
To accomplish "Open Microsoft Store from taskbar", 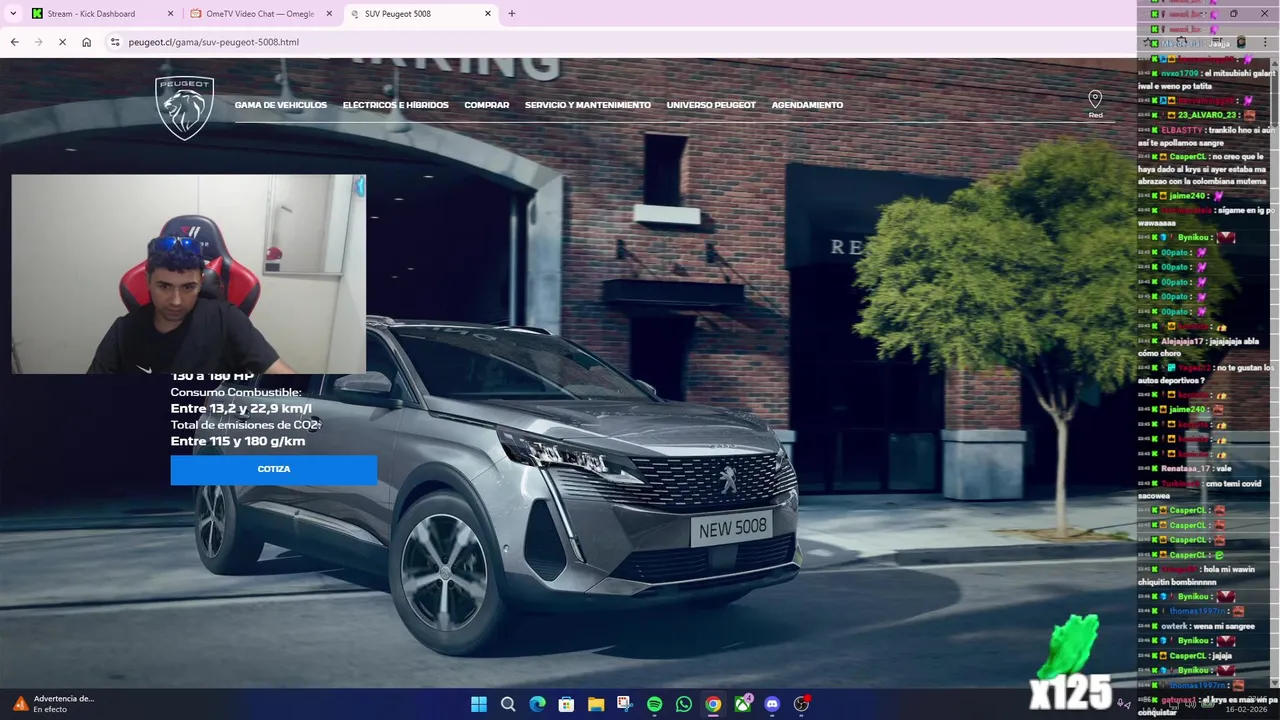I will click(x=566, y=704).
